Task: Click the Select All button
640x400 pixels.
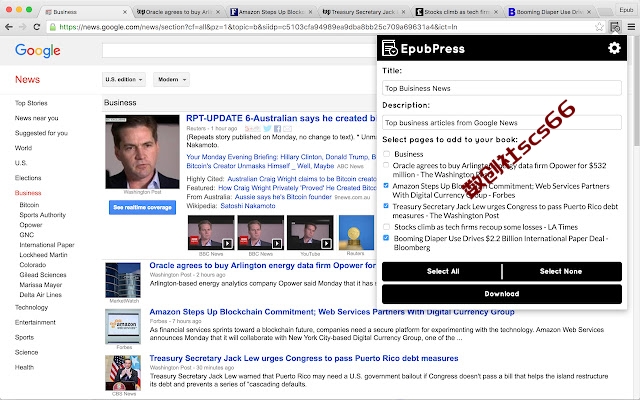Action: click(442, 271)
